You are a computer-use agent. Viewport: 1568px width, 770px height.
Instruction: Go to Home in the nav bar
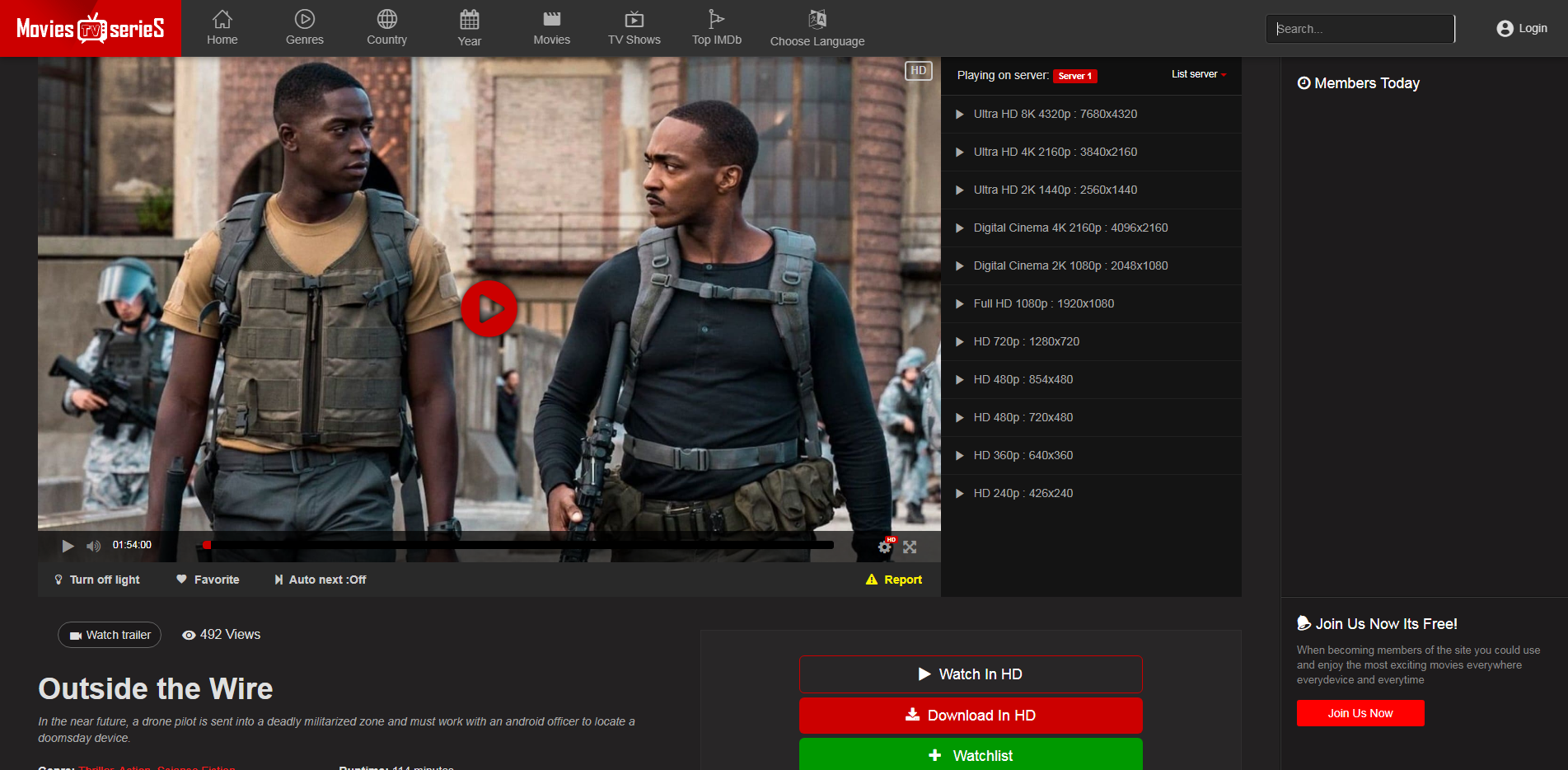point(222,28)
